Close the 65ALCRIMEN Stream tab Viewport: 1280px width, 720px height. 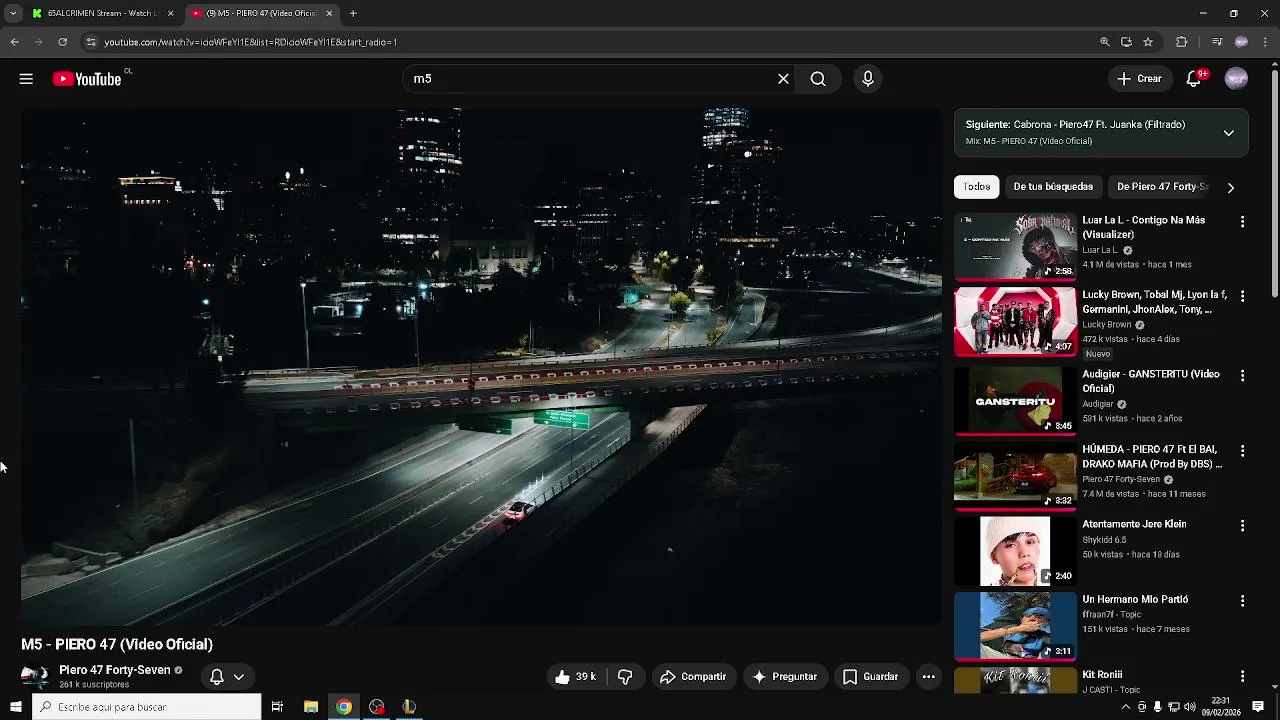point(170,13)
